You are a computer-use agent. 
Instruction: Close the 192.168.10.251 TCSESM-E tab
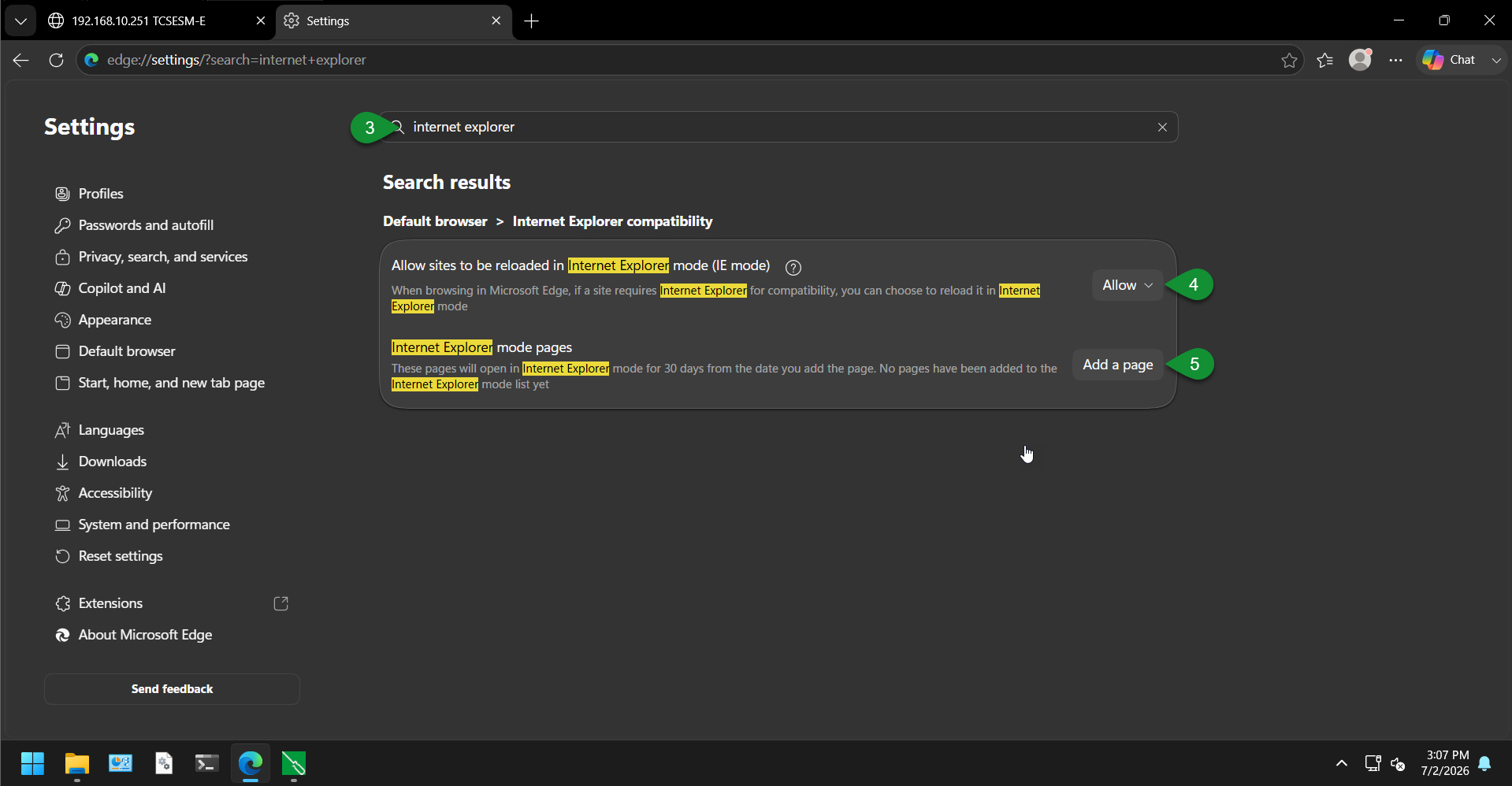261,21
